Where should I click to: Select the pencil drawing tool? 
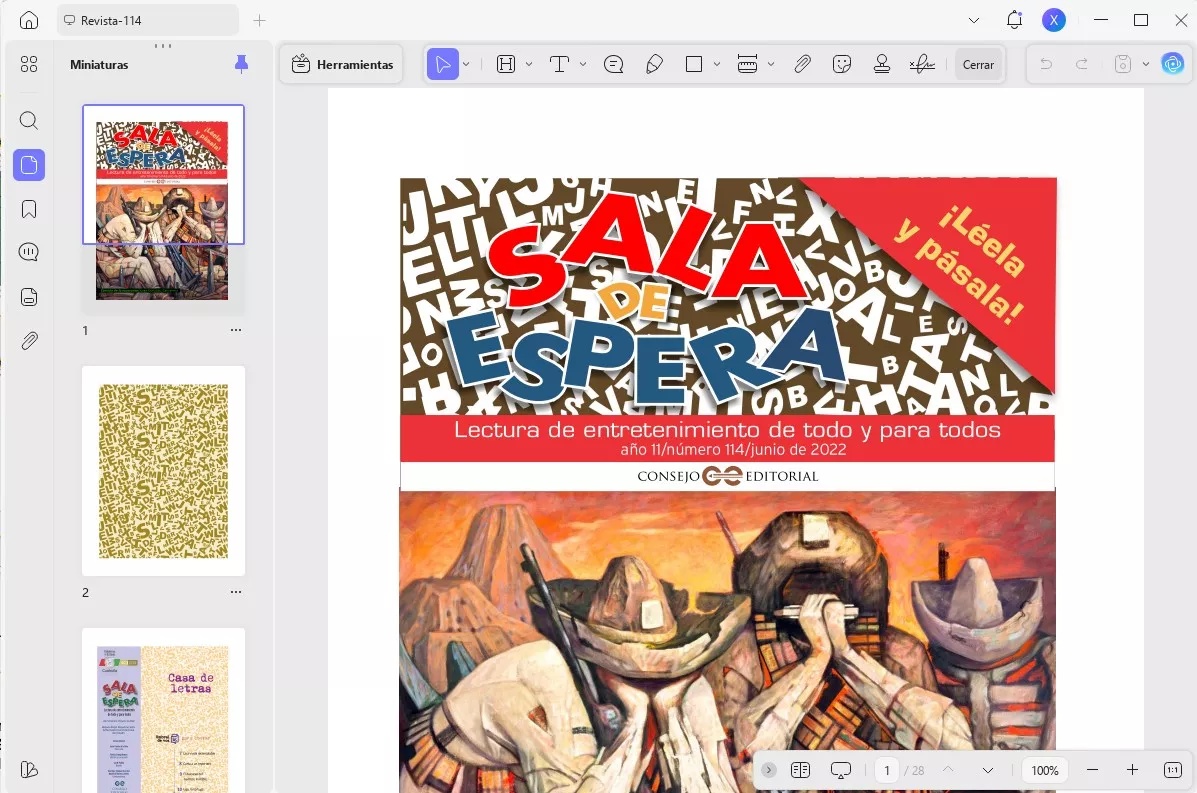(x=654, y=65)
